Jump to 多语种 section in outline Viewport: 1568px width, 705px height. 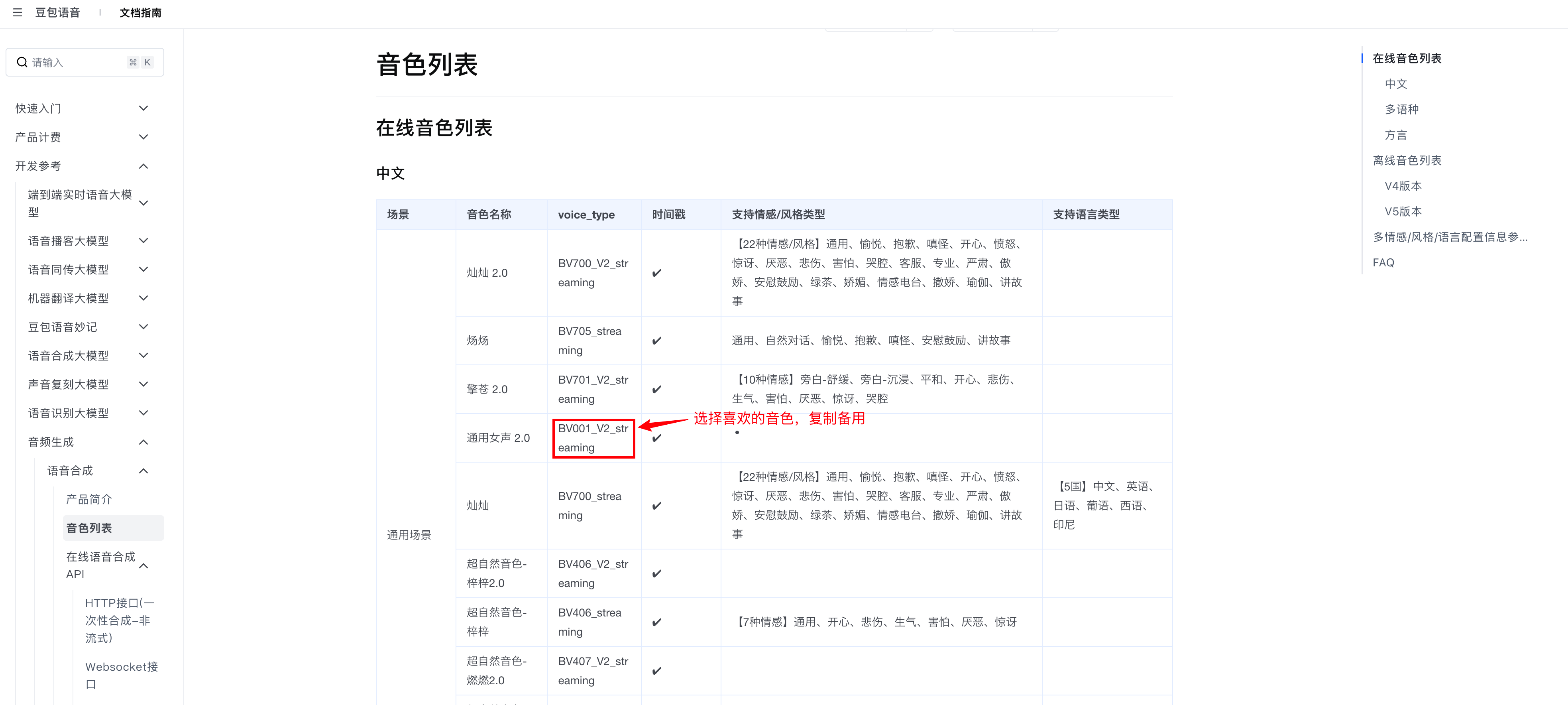pos(1401,110)
